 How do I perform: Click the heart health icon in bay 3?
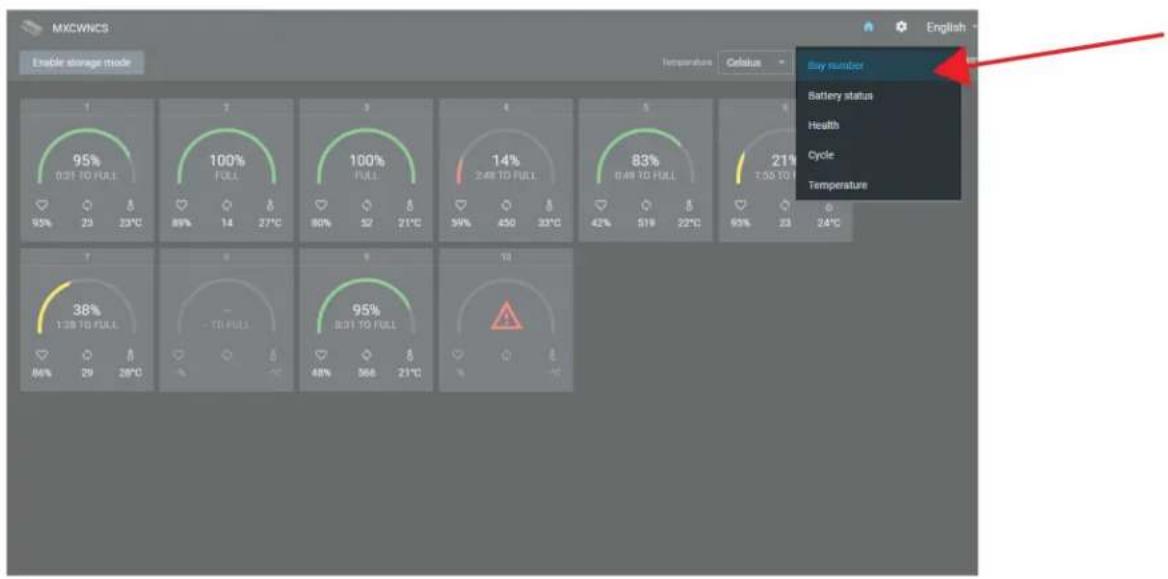(321, 204)
